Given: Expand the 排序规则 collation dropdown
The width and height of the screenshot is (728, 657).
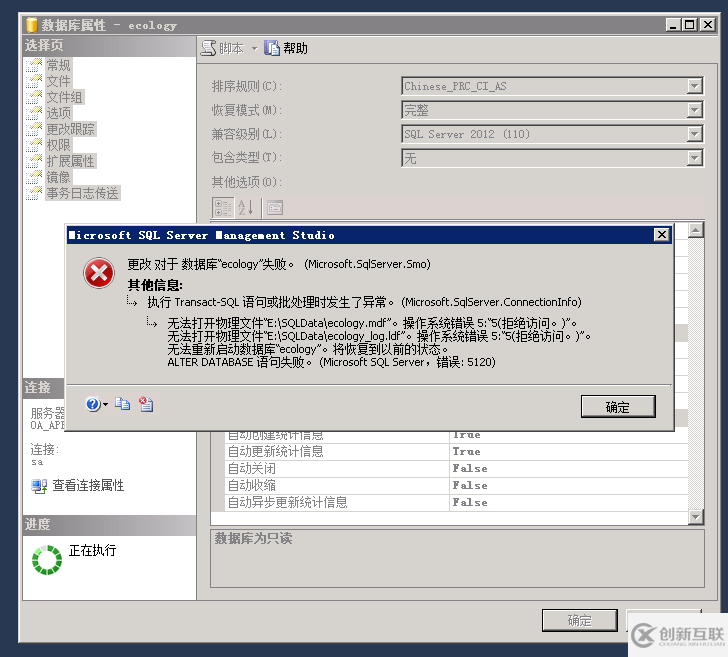Looking at the screenshot, I should [694, 86].
